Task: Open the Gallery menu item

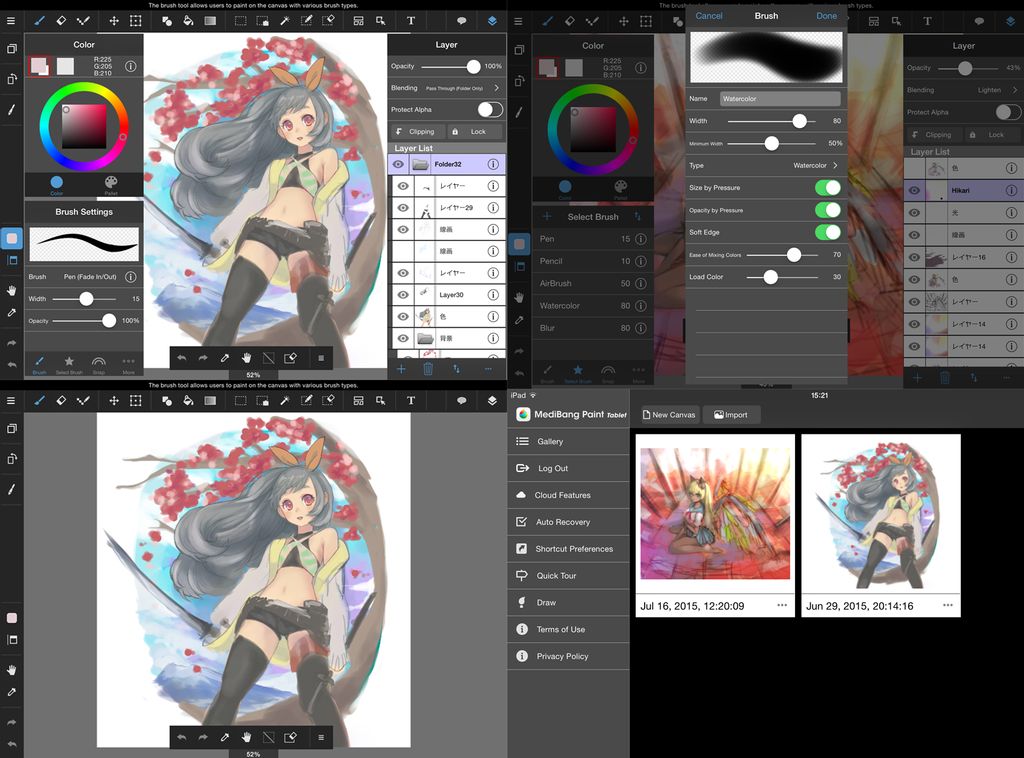Action: (568, 441)
